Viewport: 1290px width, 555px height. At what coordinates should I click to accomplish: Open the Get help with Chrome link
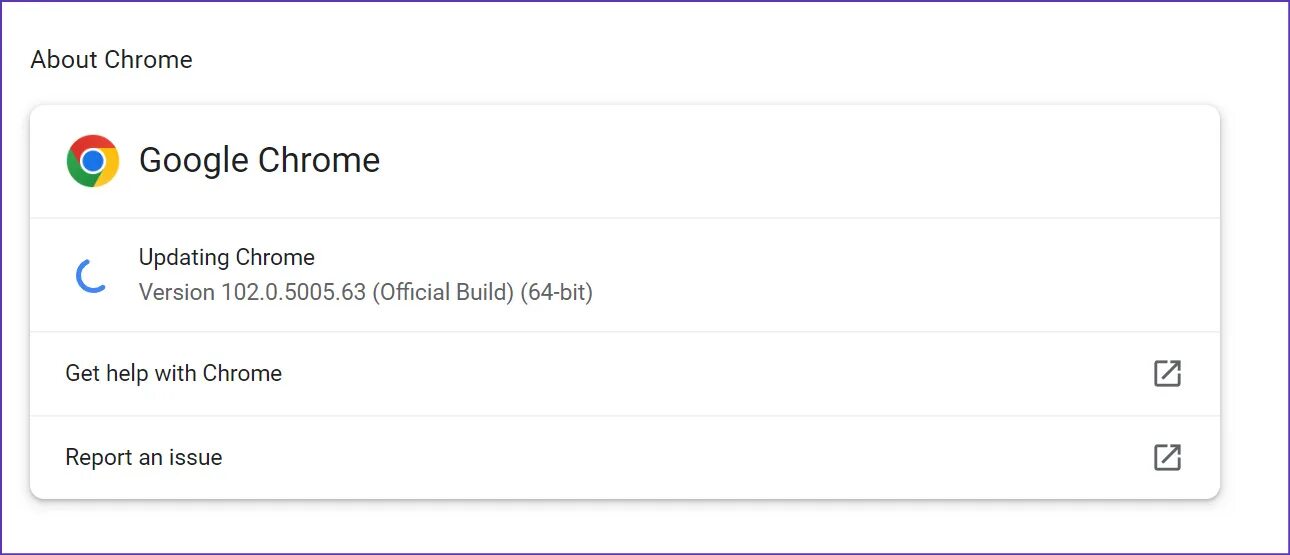173,373
